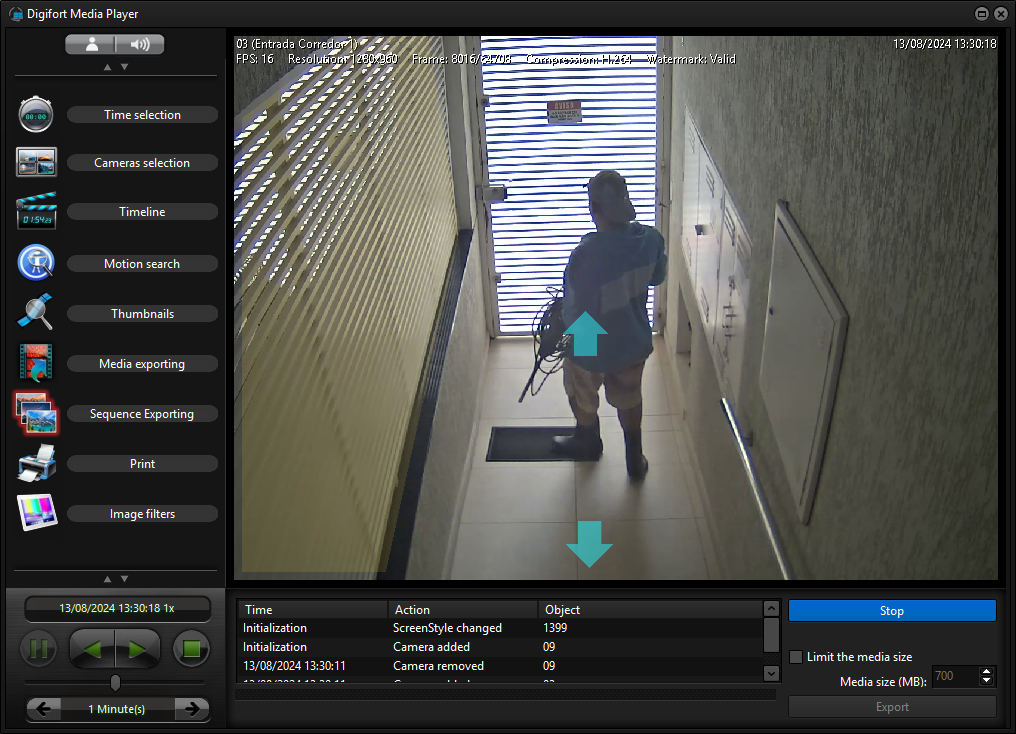1016x734 pixels.
Task: Decrease media size with down stepper
Action: coord(987,680)
